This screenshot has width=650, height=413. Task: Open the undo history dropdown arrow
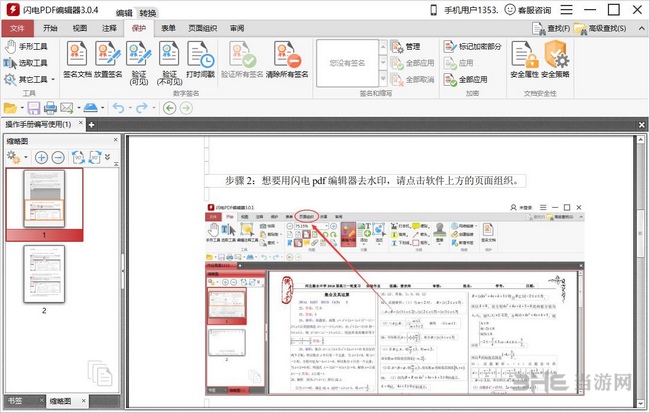(130, 108)
